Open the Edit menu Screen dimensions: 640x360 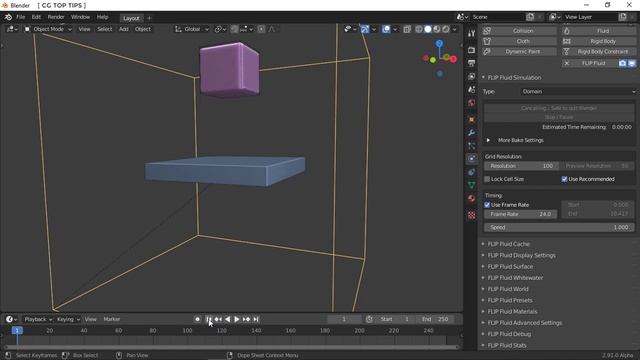click(36, 17)
